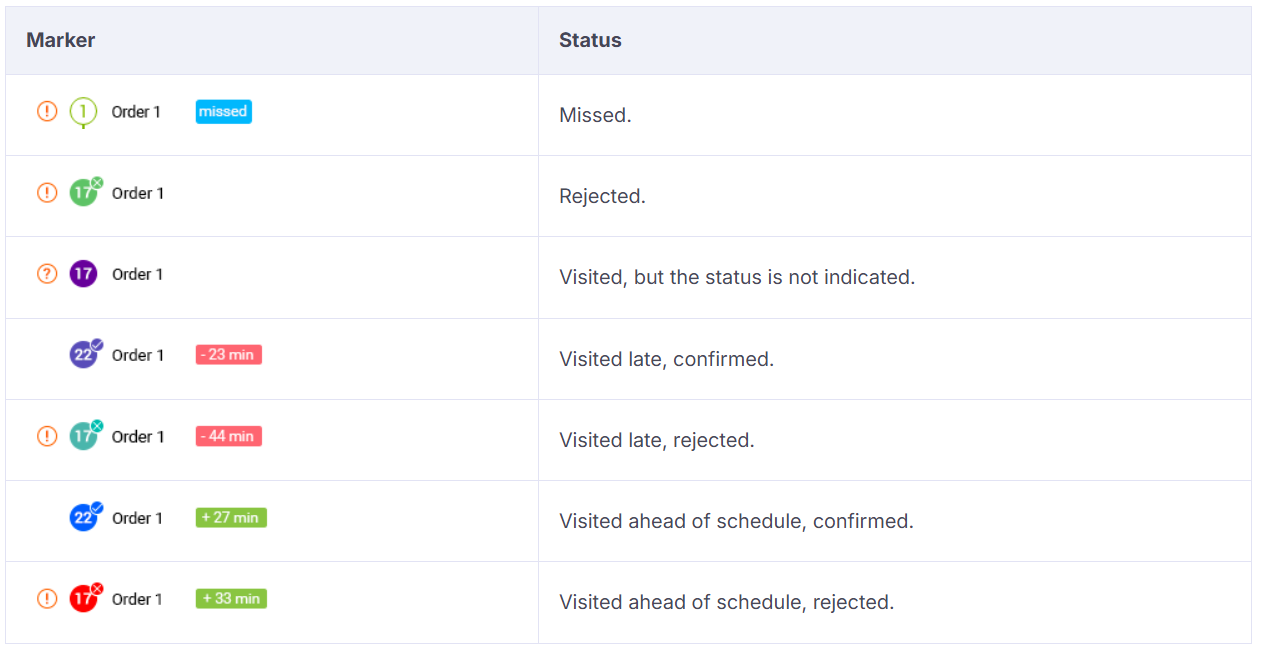Click the "Visited late, confirmed." status text

coord(666,359)
